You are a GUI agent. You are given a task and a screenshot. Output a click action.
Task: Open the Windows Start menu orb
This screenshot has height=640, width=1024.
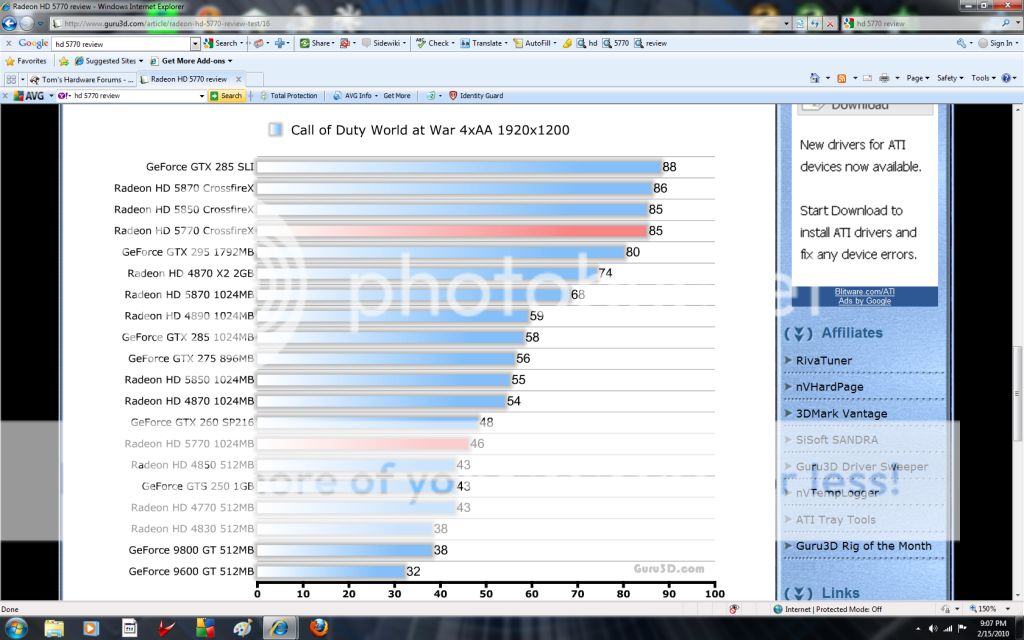click(16, 628)
